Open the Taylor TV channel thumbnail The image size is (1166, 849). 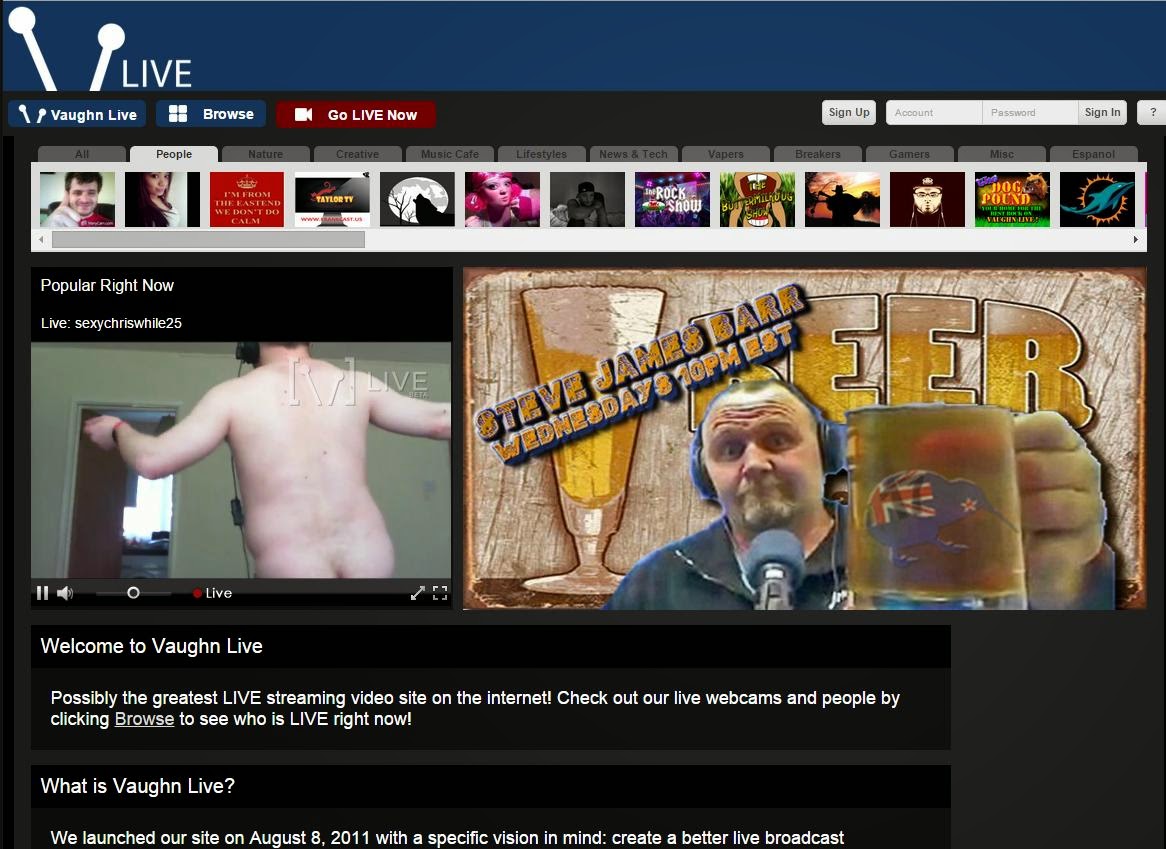tap(332, 199)
